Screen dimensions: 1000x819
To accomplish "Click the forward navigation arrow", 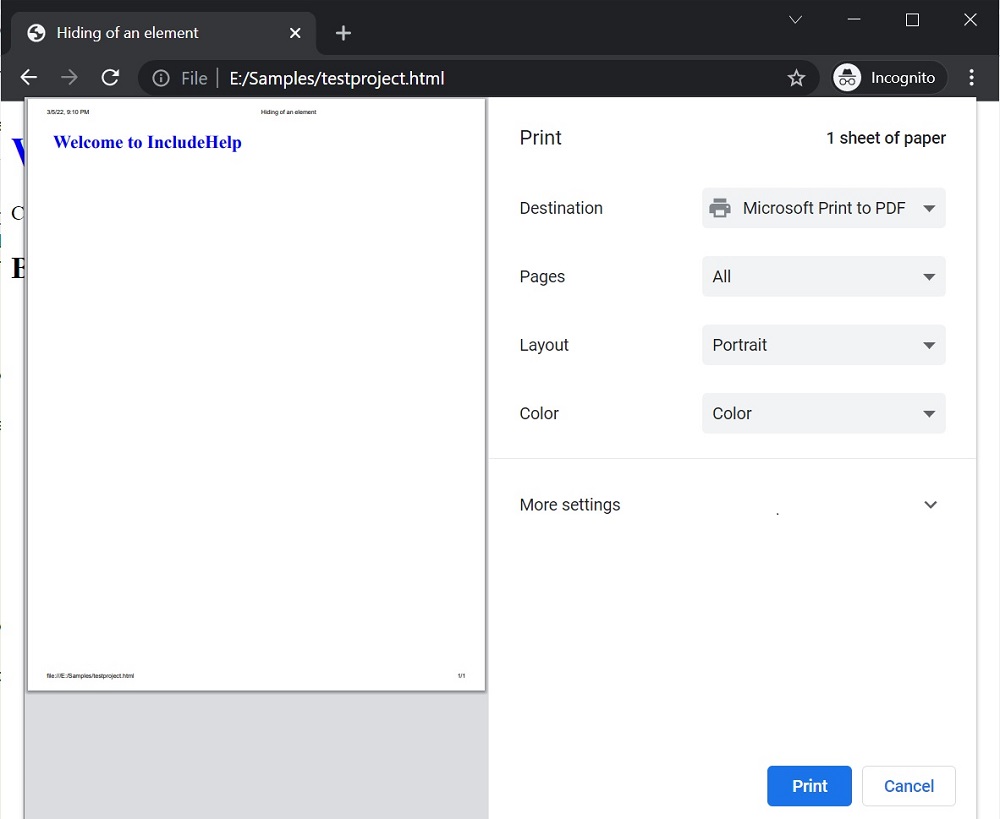I will coord(68,77).
